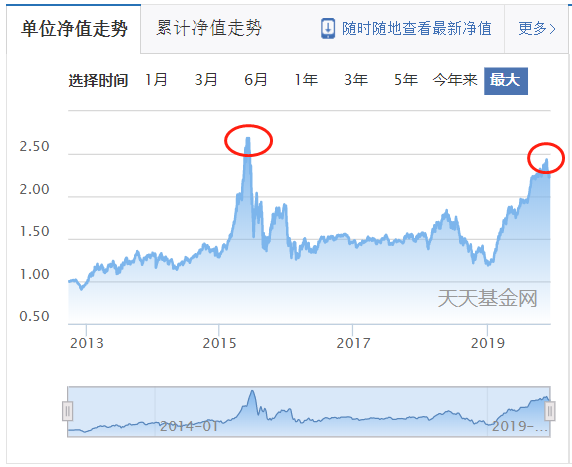572x467 pixels.
Task: Select the highlighted 最大 range button
Action: [x=506, y=81]
